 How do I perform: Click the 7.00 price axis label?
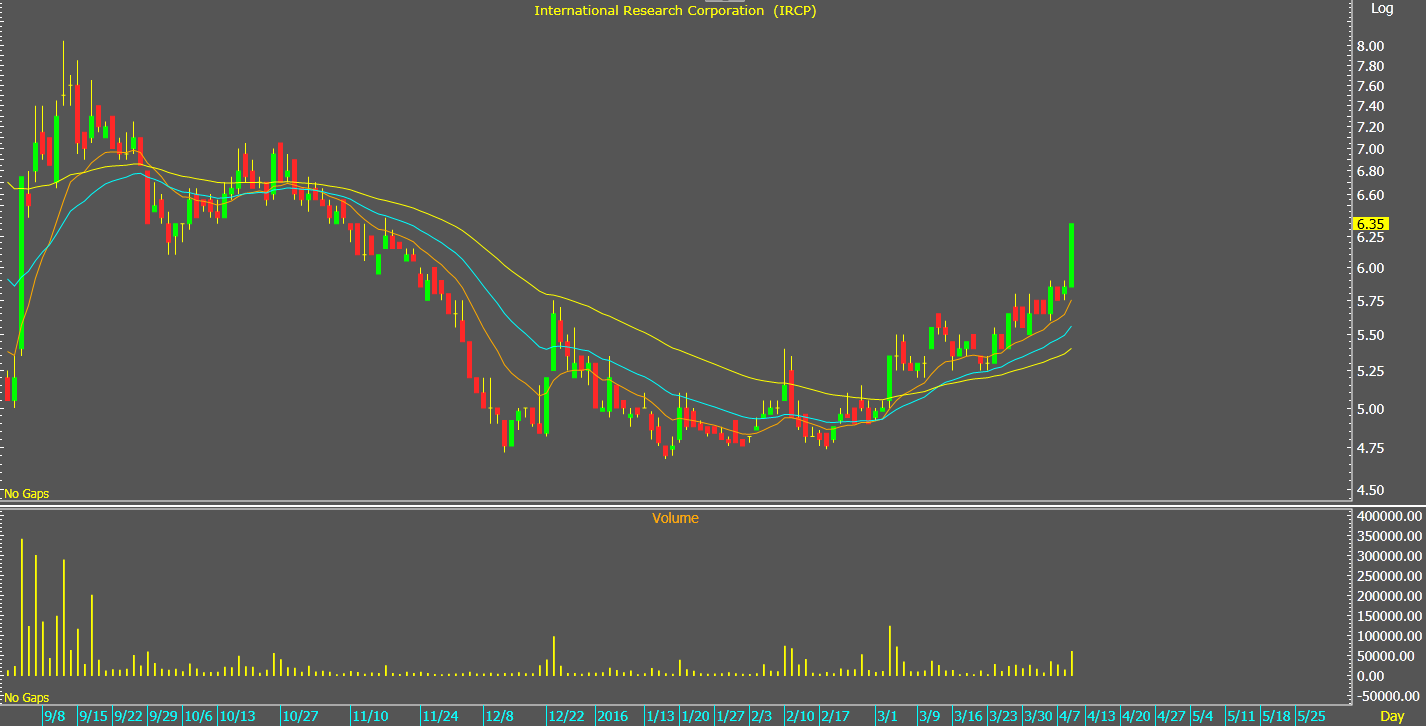pos(1371,149)
